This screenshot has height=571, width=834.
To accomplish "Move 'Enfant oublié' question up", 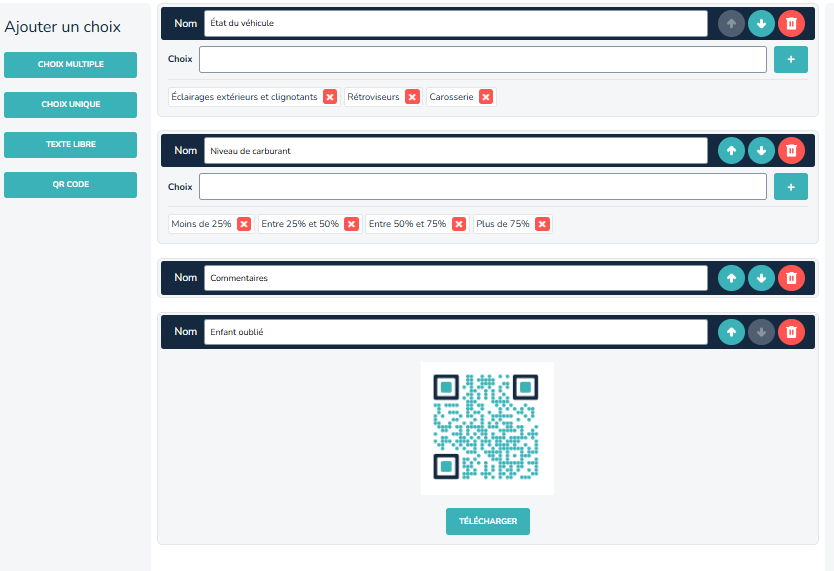I will pyautogui.click(x=732, y=332).
